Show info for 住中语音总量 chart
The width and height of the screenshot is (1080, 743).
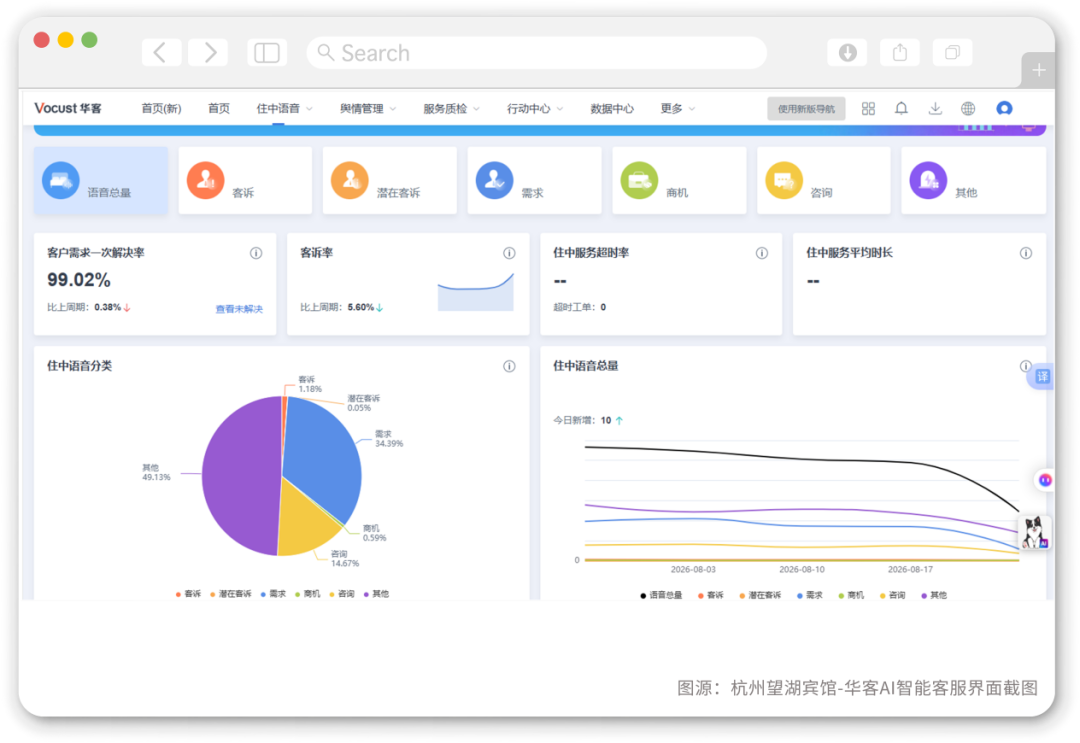point(1025,366)
